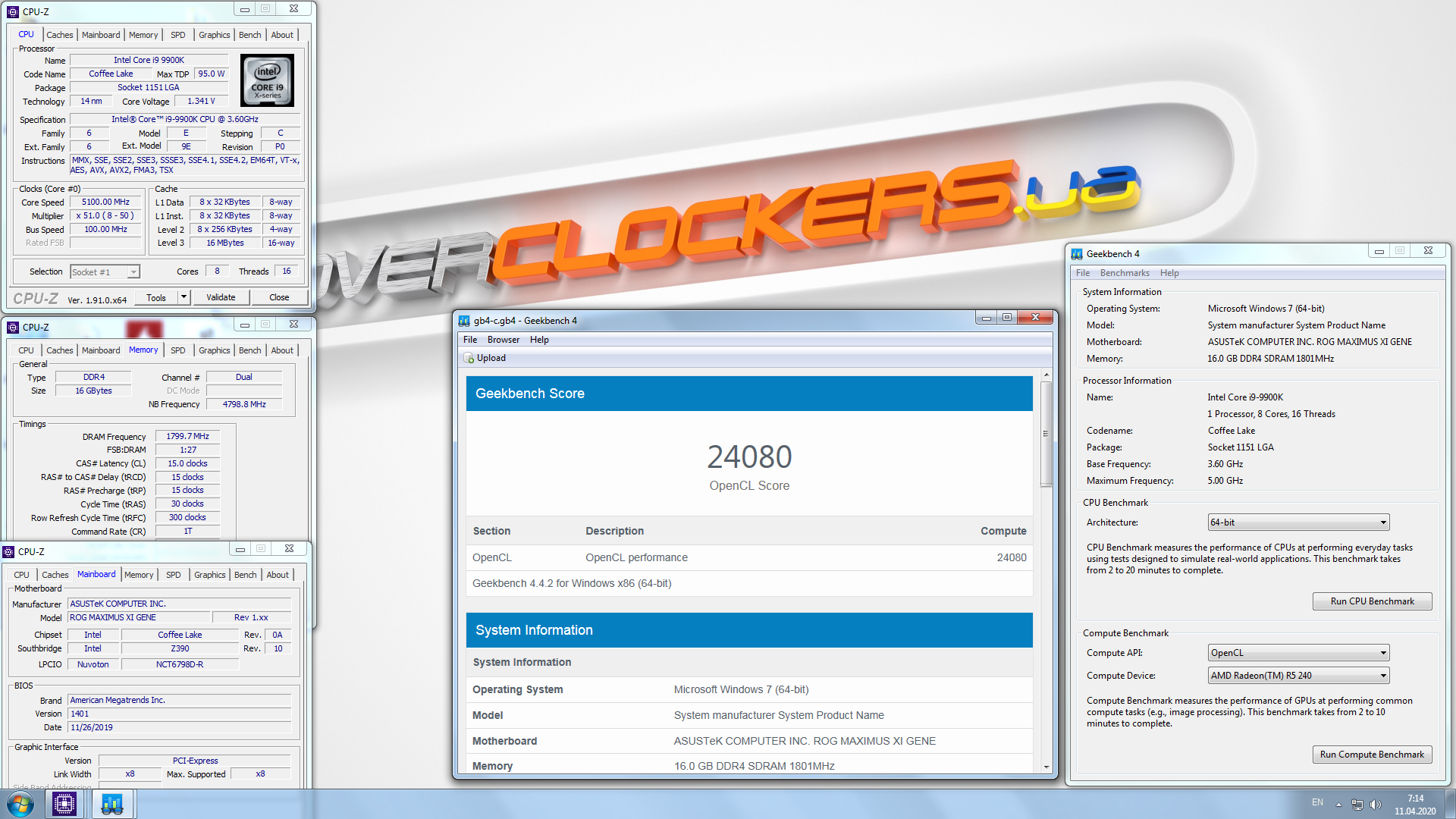Open CPU-Z taskbar icon
Image resolution: width=1456 pixels, height=819 pixels.
64,804
